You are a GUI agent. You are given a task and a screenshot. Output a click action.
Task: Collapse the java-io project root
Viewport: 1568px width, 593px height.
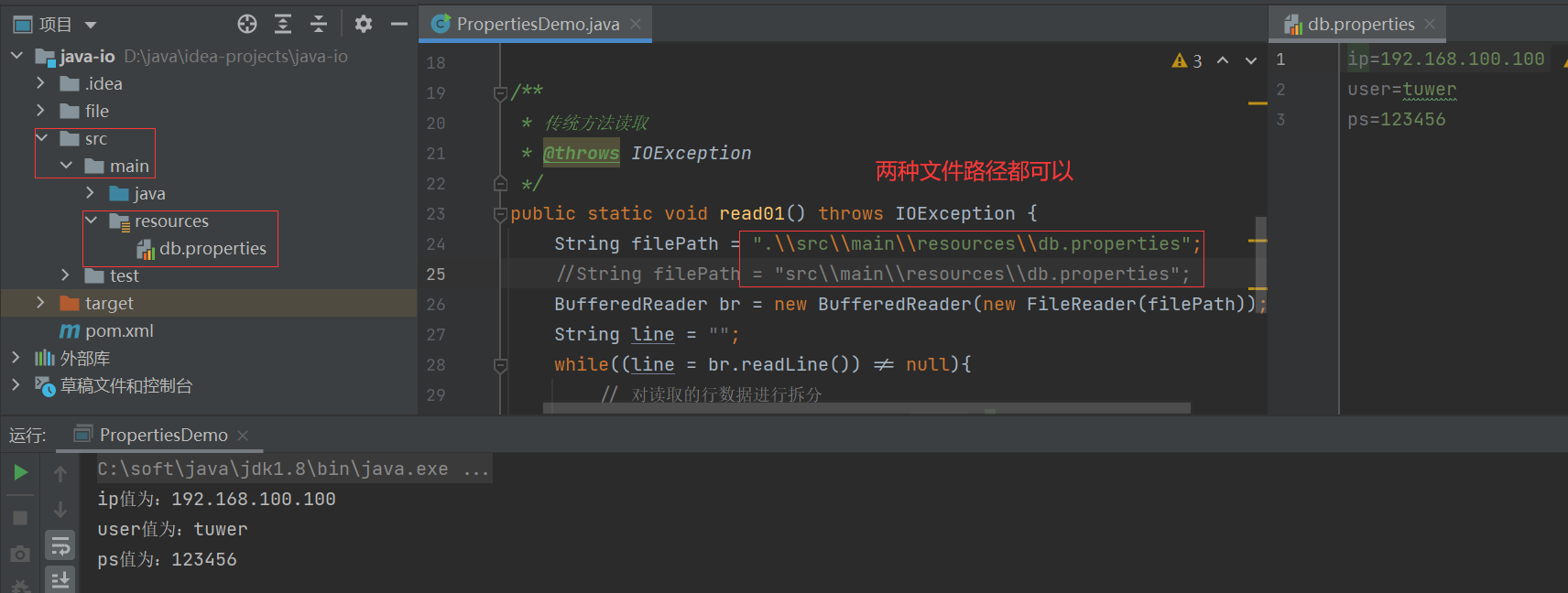point(16,56)
